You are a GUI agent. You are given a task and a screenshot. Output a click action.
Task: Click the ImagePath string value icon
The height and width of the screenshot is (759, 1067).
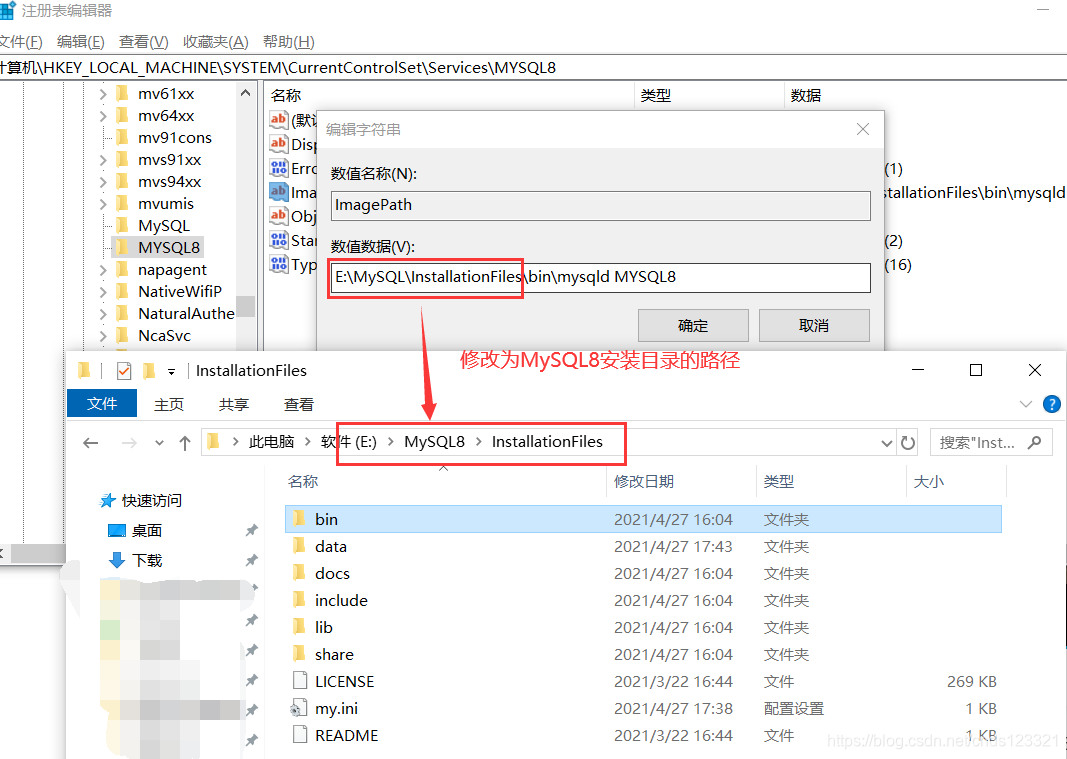point(278,192)
